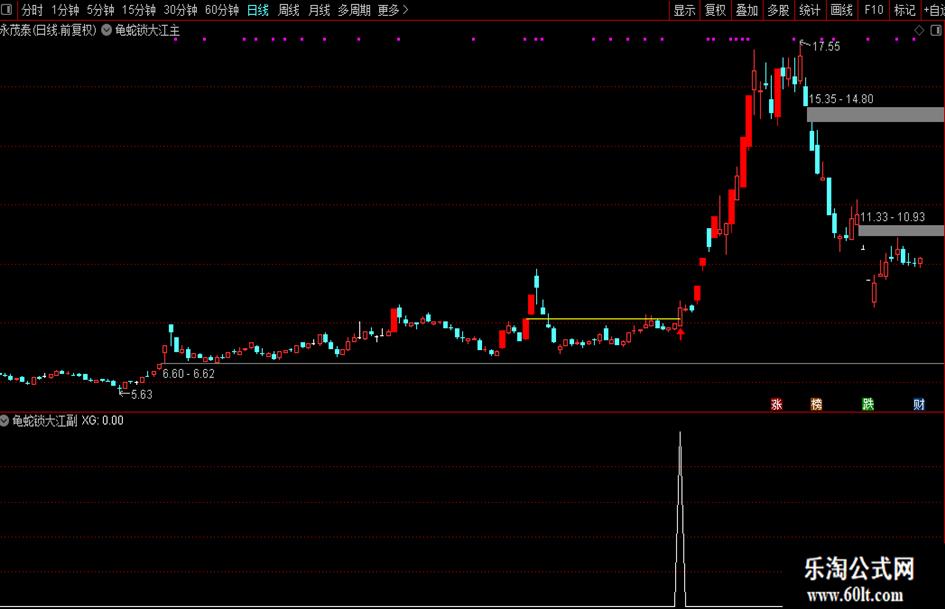Click the yellow horizontal resistance line
Image resolution: width=945 pixels, height=609 pixels.
click(x=603, y=318)
